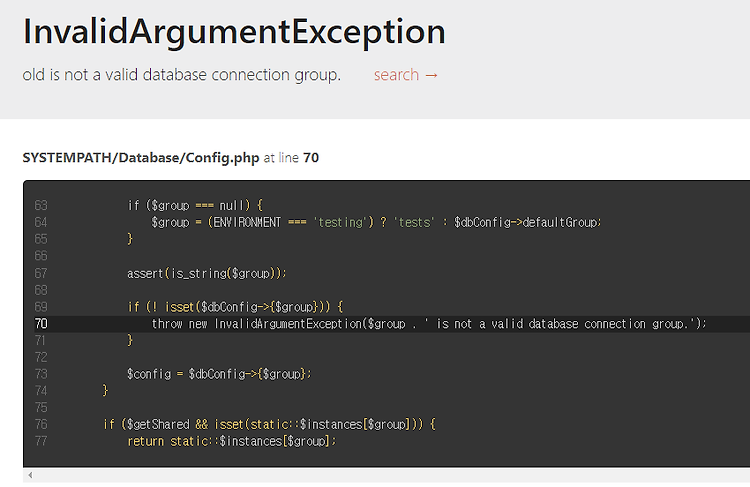Click the $config = $dbConfig line
The image size is (750, 487).
point(219,374)
